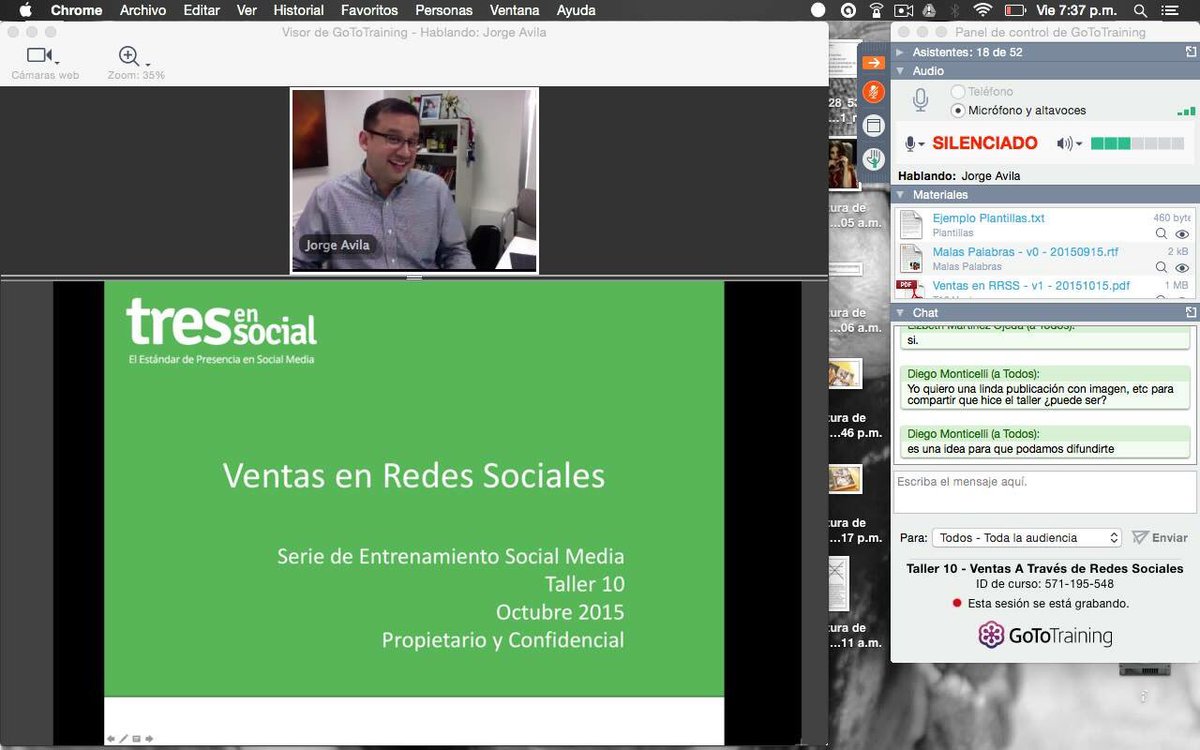Preview Ejemplo Plantillas.txt with its magnifier
Viewport: 1200px width, 750px height.
click(1161, 234)
